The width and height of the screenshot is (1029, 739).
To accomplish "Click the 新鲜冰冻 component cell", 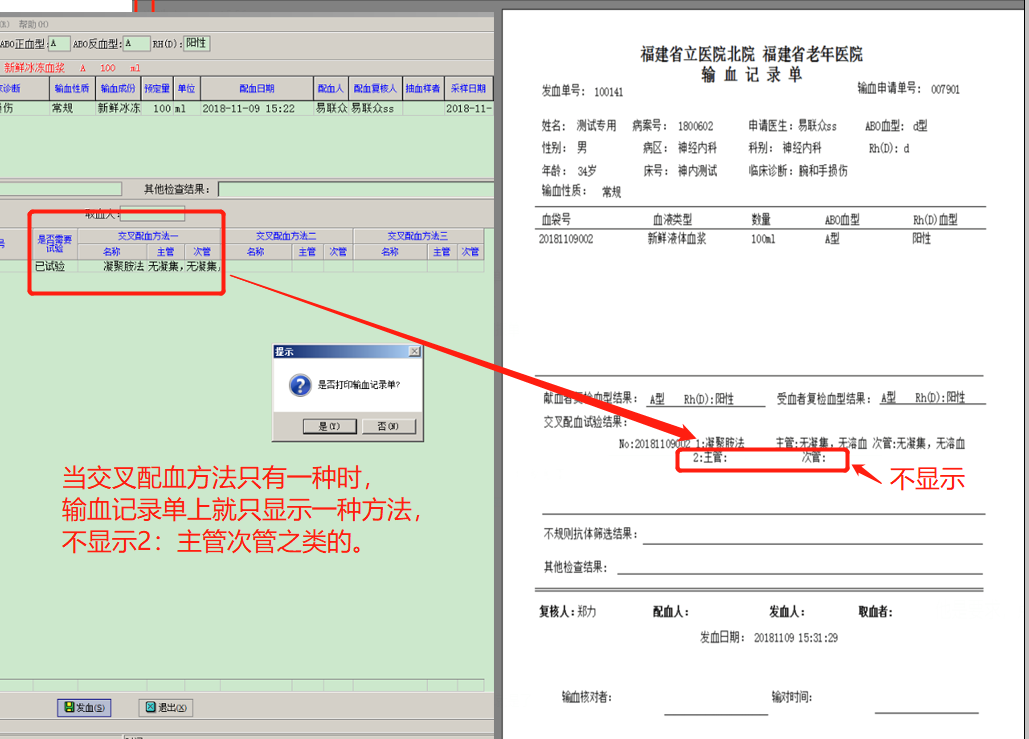I will click(x=119, y=109).
